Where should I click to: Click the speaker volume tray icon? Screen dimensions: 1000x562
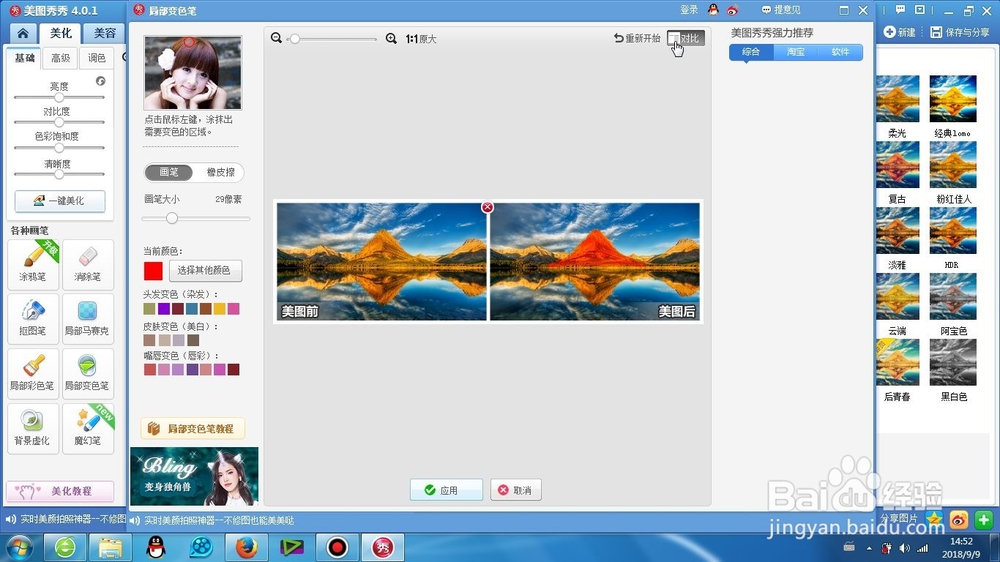pyautogui.click(x=904, y=548)
